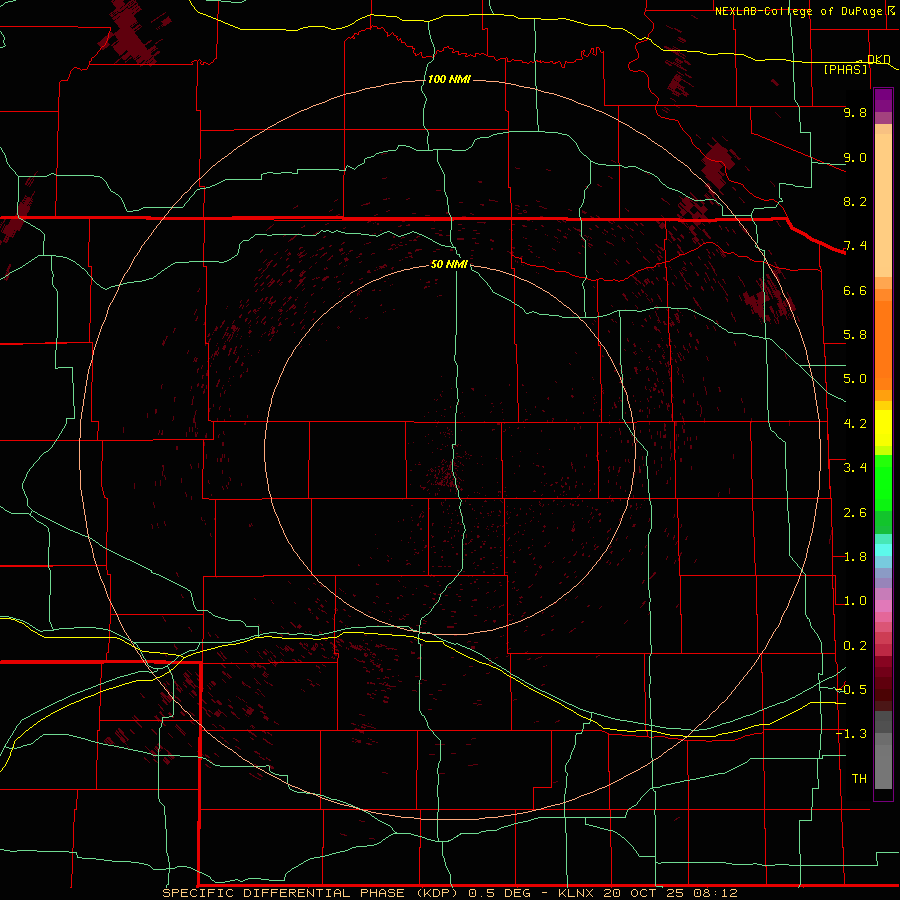Click the "2.6" color scale value

(x=855, y=513)
